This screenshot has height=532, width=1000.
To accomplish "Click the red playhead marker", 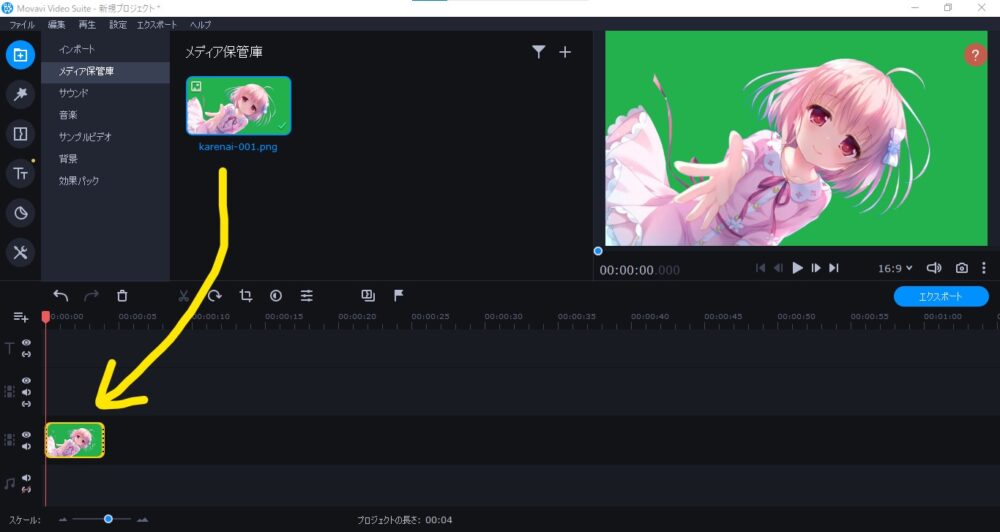I will pos(45,316).
